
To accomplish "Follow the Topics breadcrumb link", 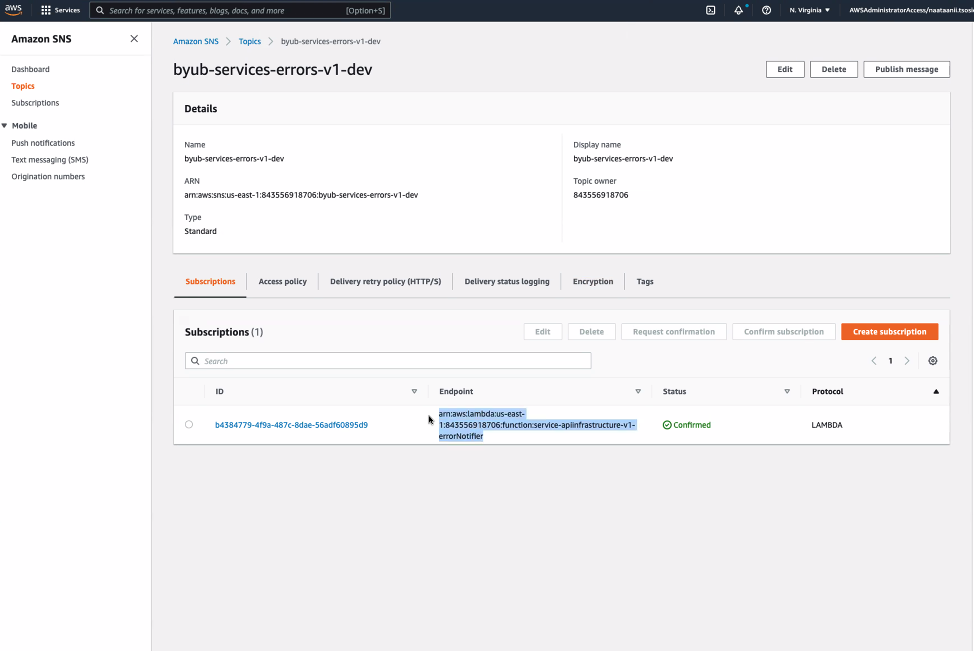I will click(250, 42).
